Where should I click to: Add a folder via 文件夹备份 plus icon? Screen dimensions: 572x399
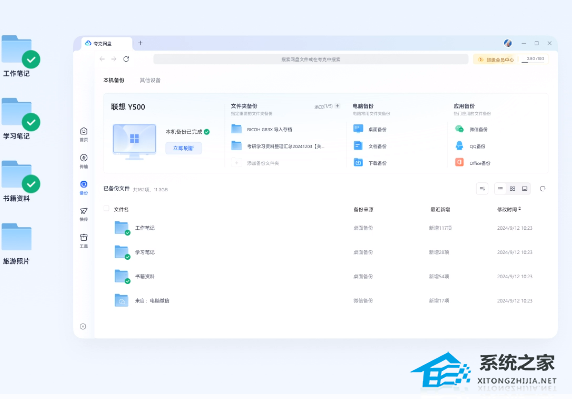point(337,106)
